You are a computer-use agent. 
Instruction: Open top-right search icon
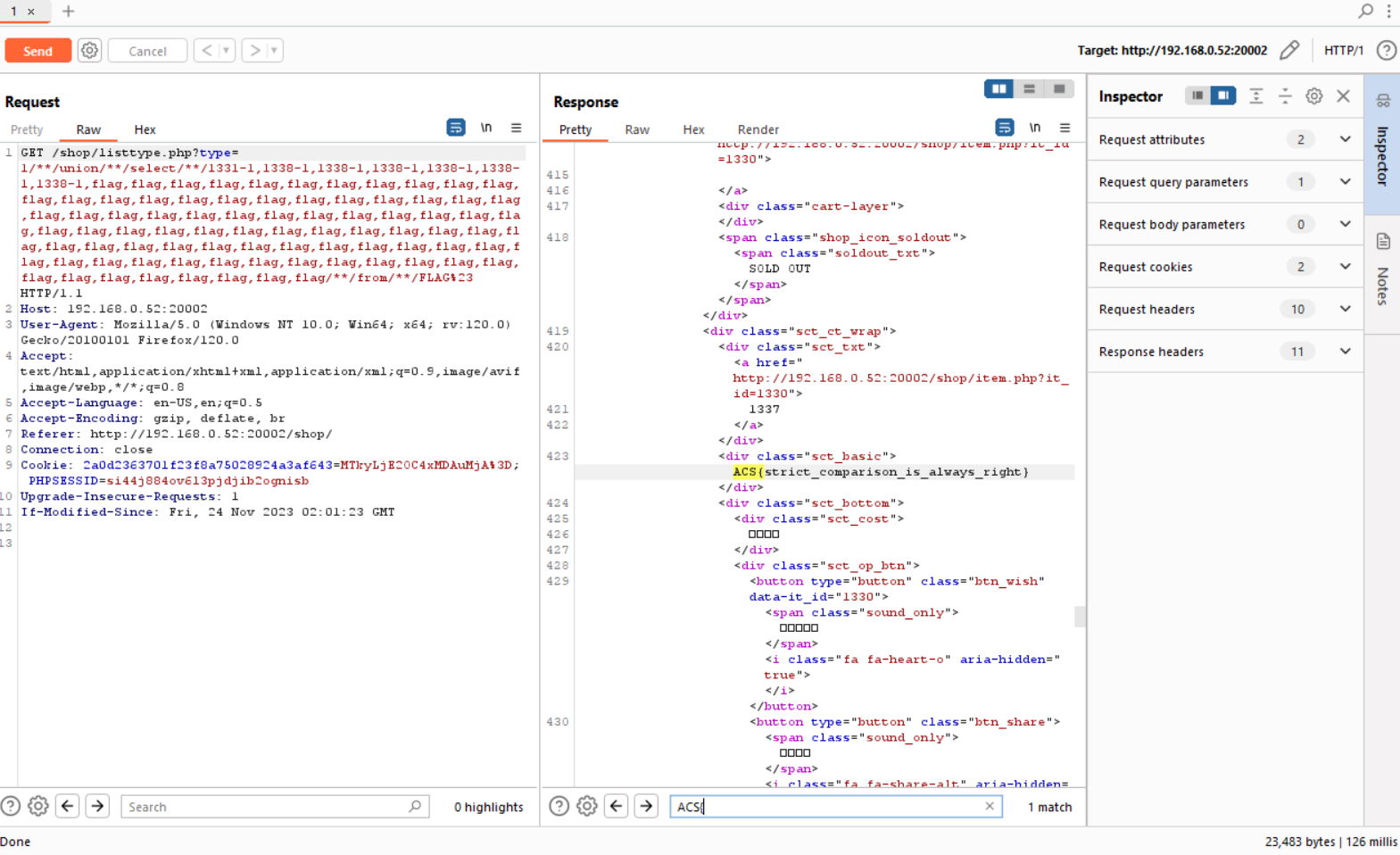[x=1365, y=11]
